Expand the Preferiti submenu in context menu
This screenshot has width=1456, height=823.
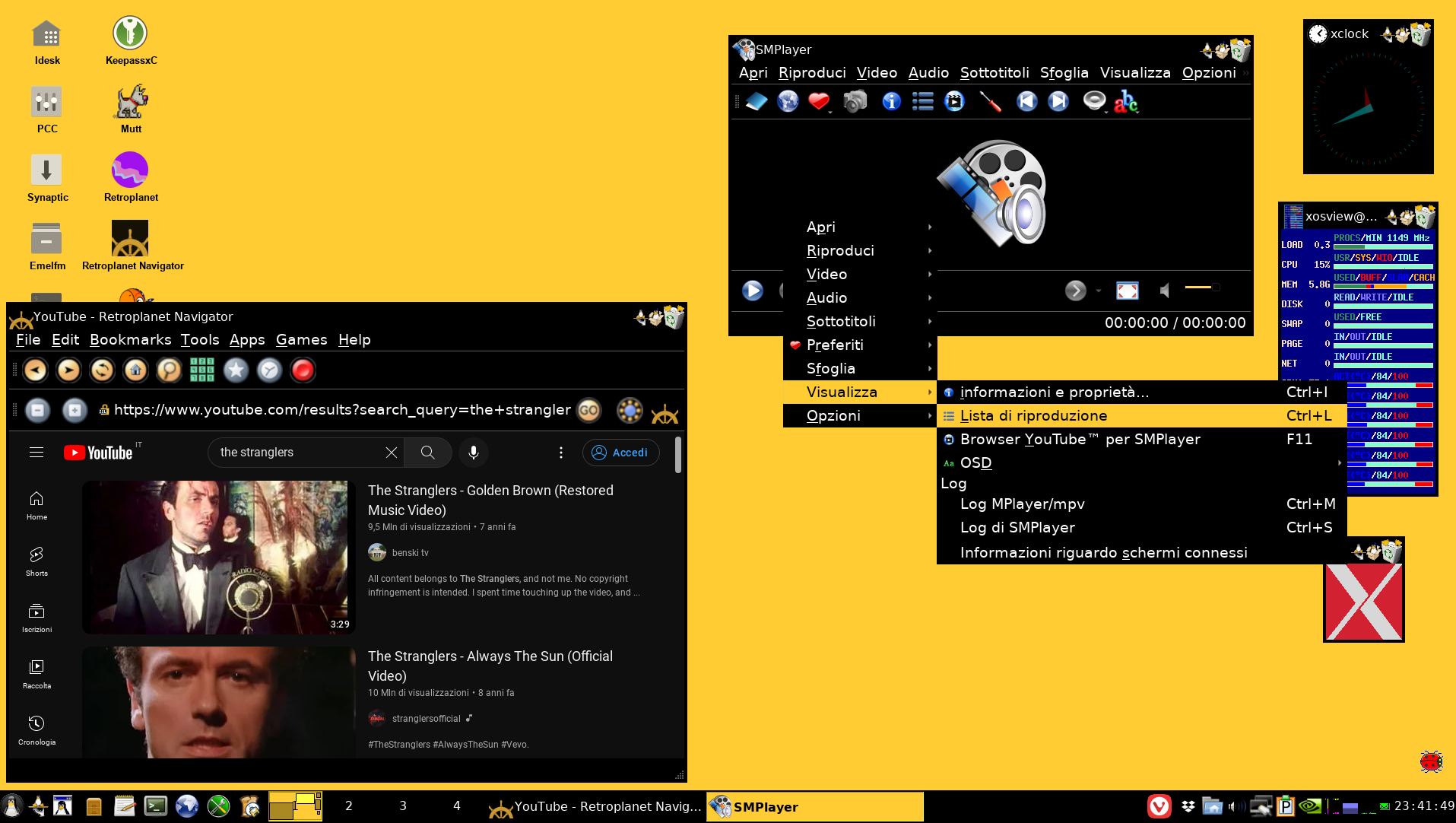[860, 345]
